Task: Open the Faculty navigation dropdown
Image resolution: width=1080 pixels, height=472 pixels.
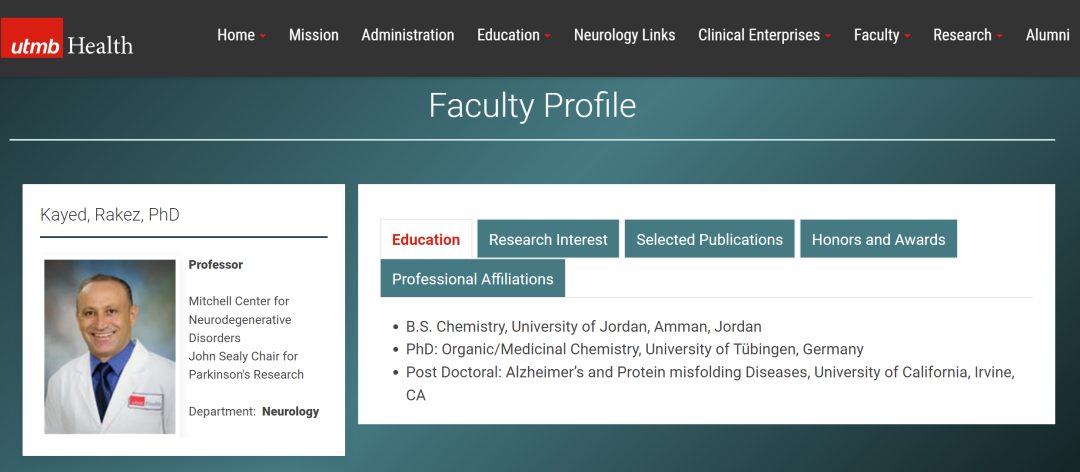Action: coord(882,35)
